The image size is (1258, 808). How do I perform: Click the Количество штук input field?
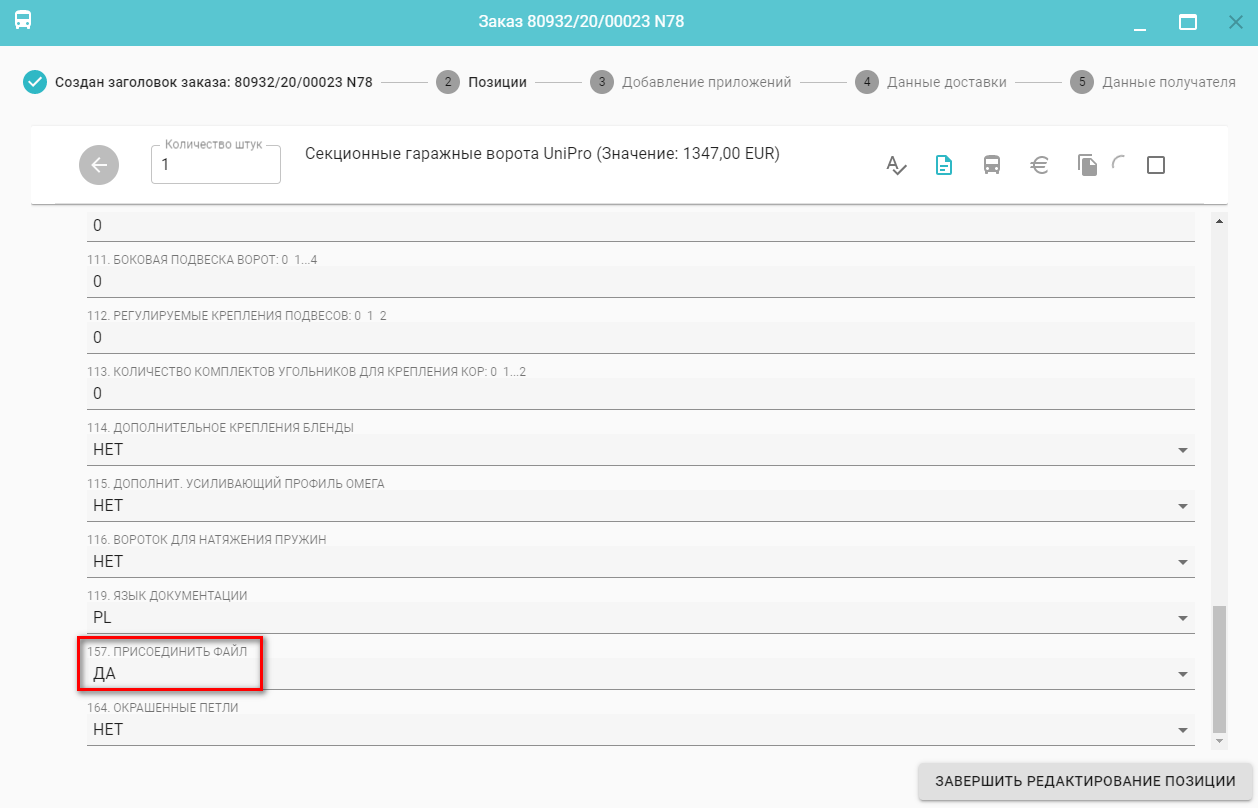[216, 167]
